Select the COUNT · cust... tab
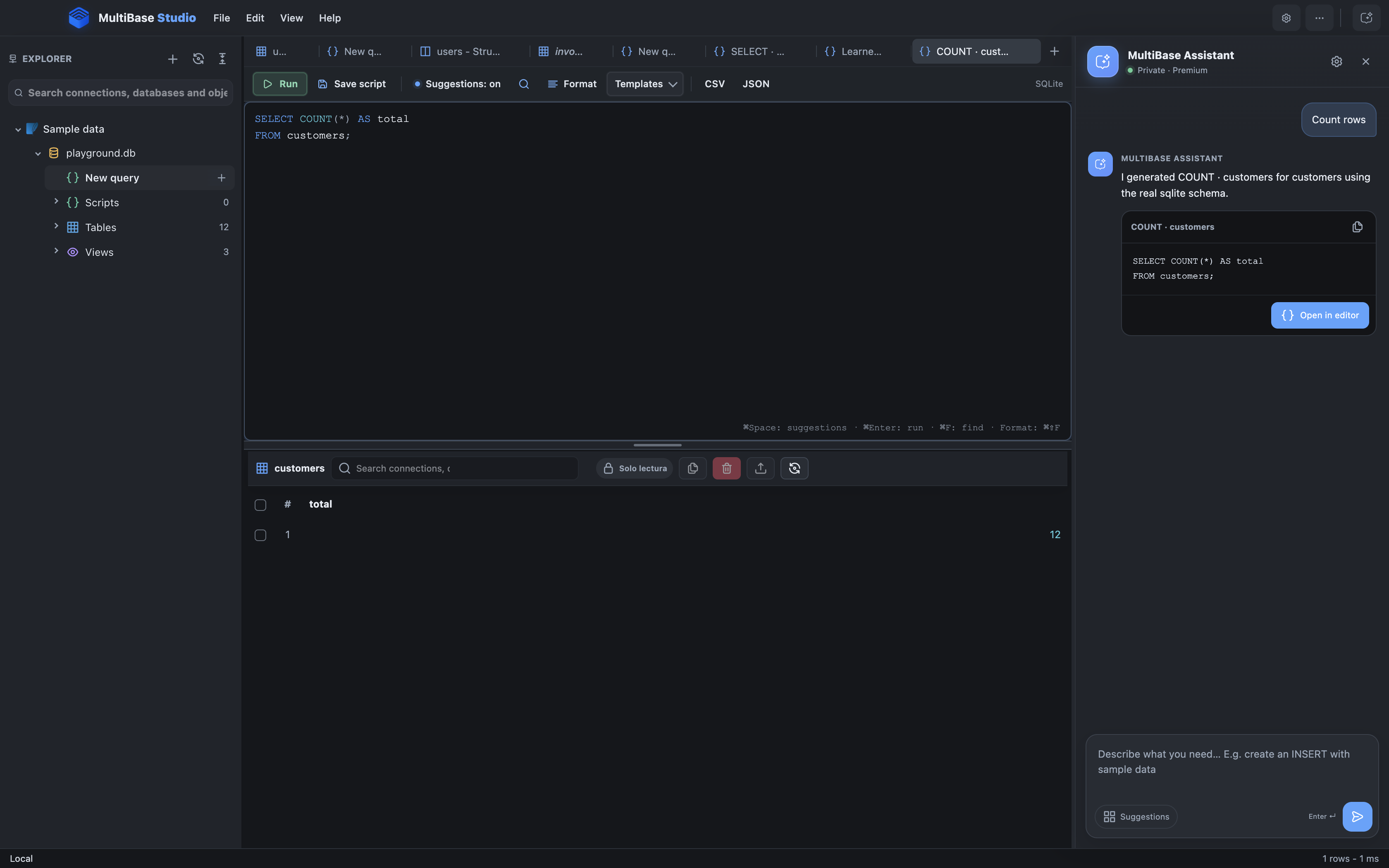Image resolution: width=1389 pixels, height=868 pixels. (x=976, y=51)
